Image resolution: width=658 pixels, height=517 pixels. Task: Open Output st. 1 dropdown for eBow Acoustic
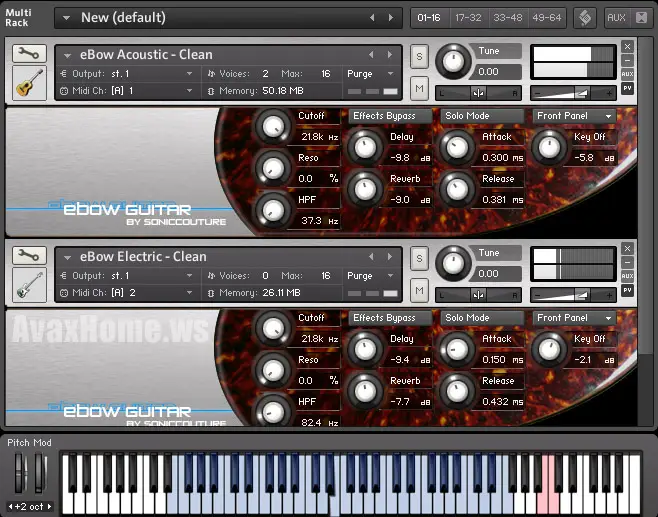[189, 74]
